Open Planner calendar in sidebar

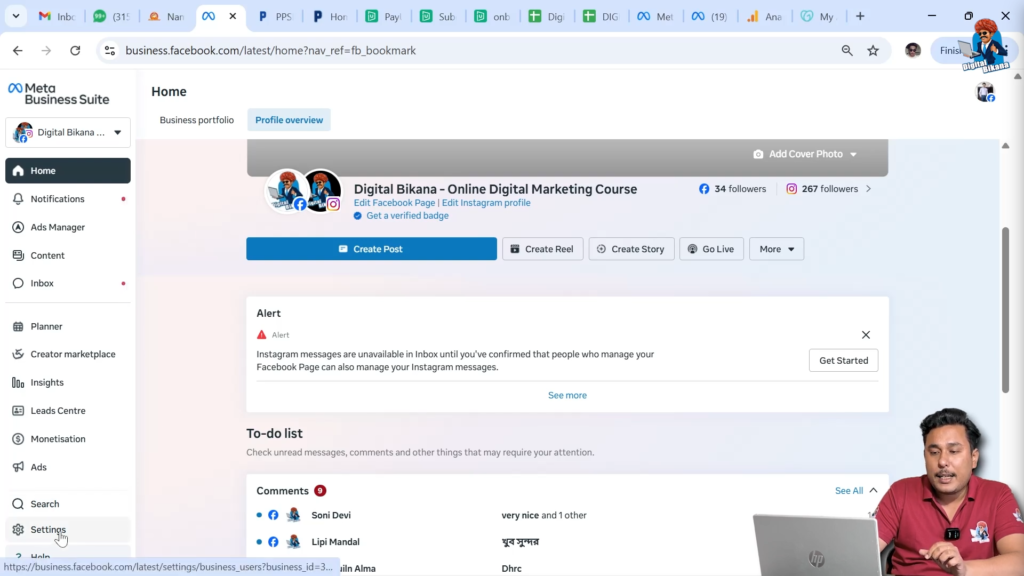68,326
